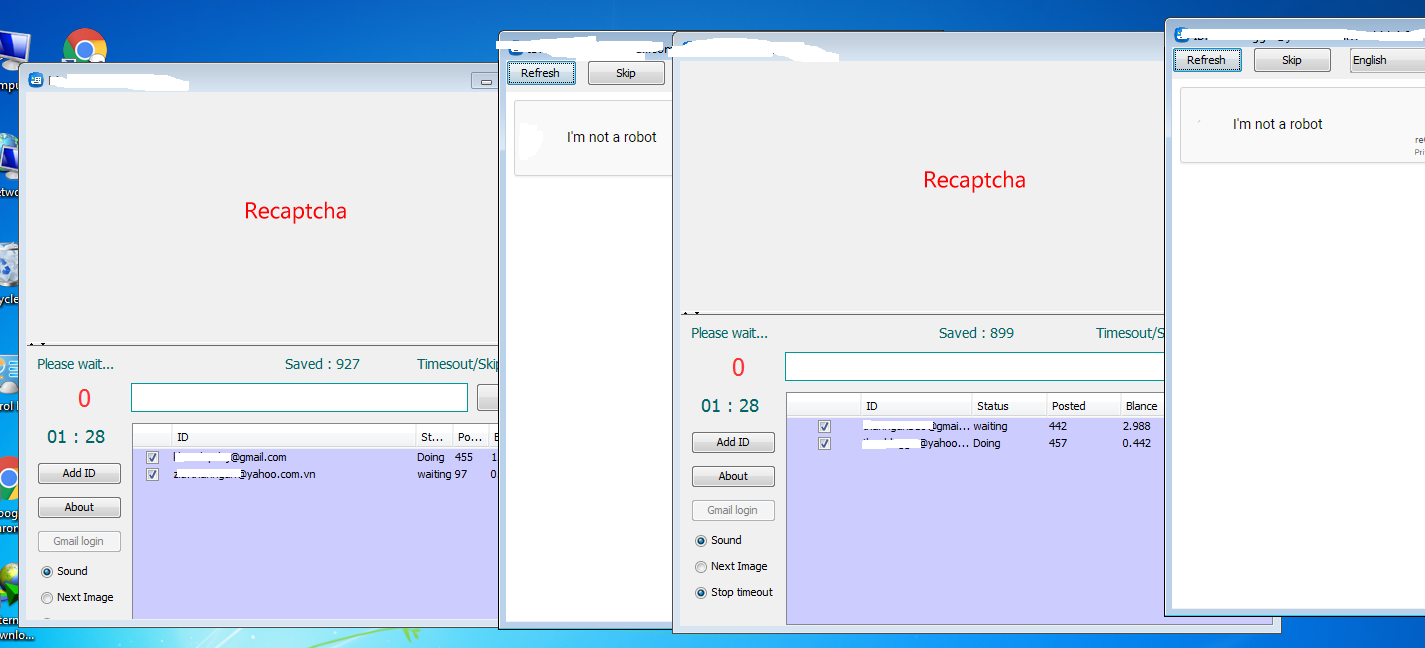This screenshot has height=648, width=1425.
Task: Click Skip in the captcha window with English dropdown
Action: coord(1292,60)
